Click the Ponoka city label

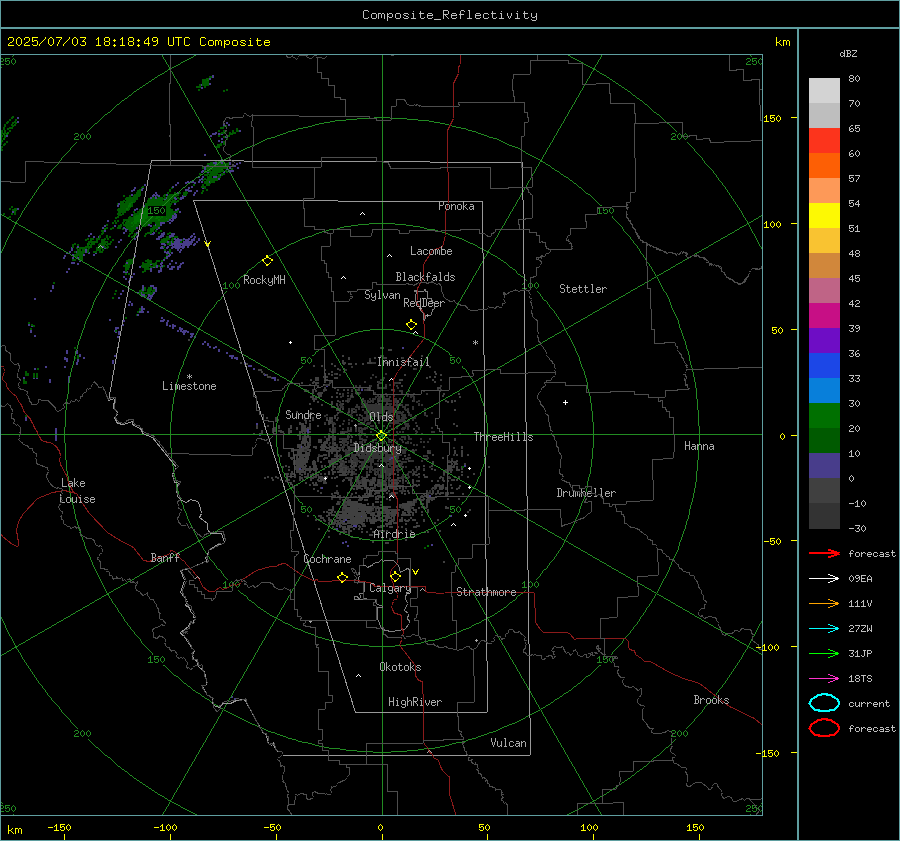(x=456, y=206)
